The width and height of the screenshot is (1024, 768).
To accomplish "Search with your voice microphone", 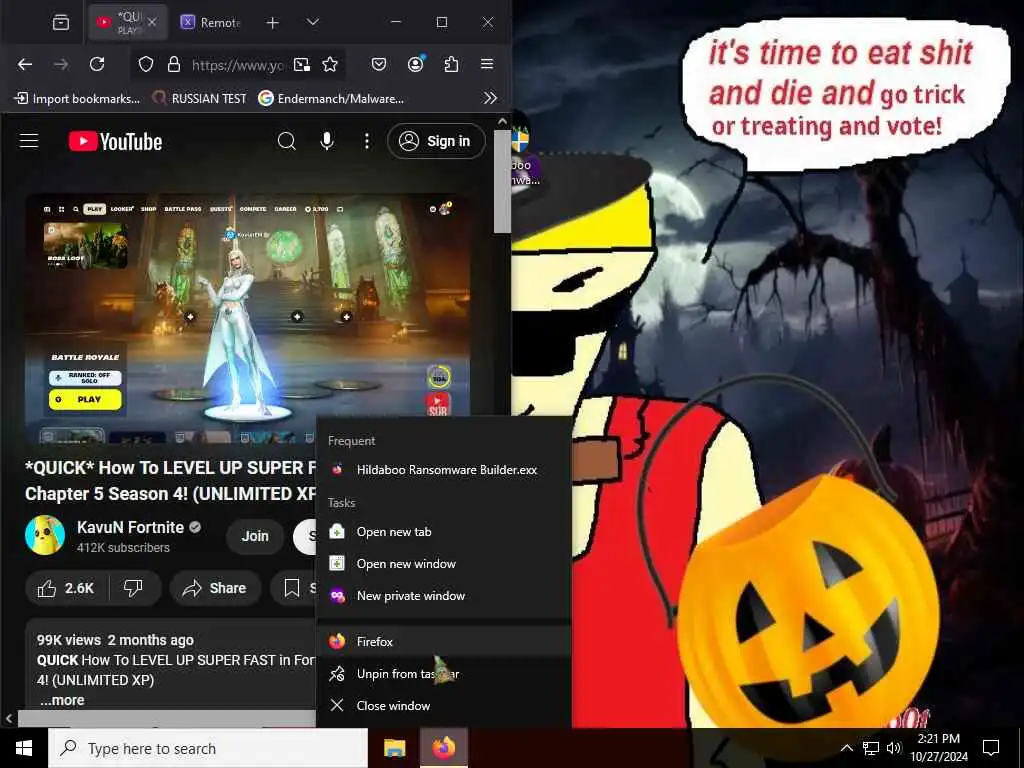I will 327,141.
